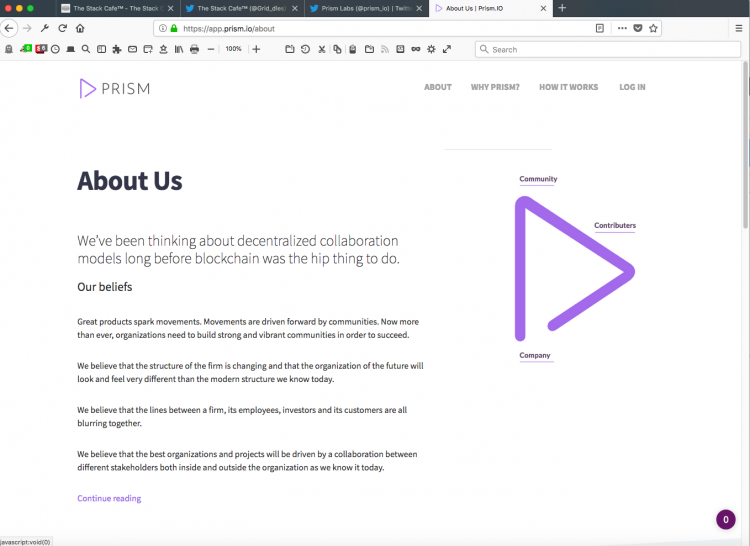Click the PRISM logo

click(x=115, y=88)
